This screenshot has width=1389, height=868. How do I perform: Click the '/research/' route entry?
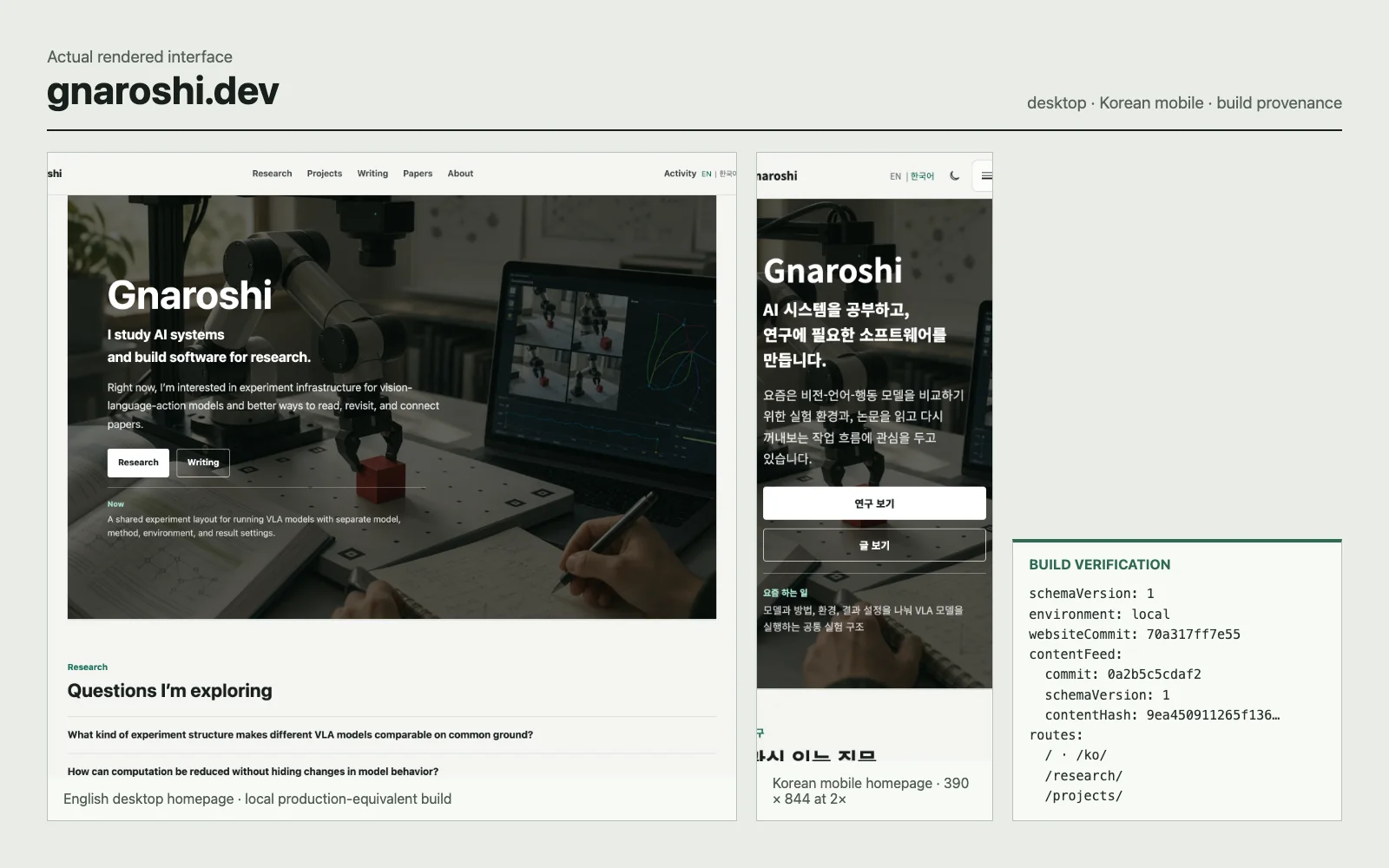[1083, 776]
